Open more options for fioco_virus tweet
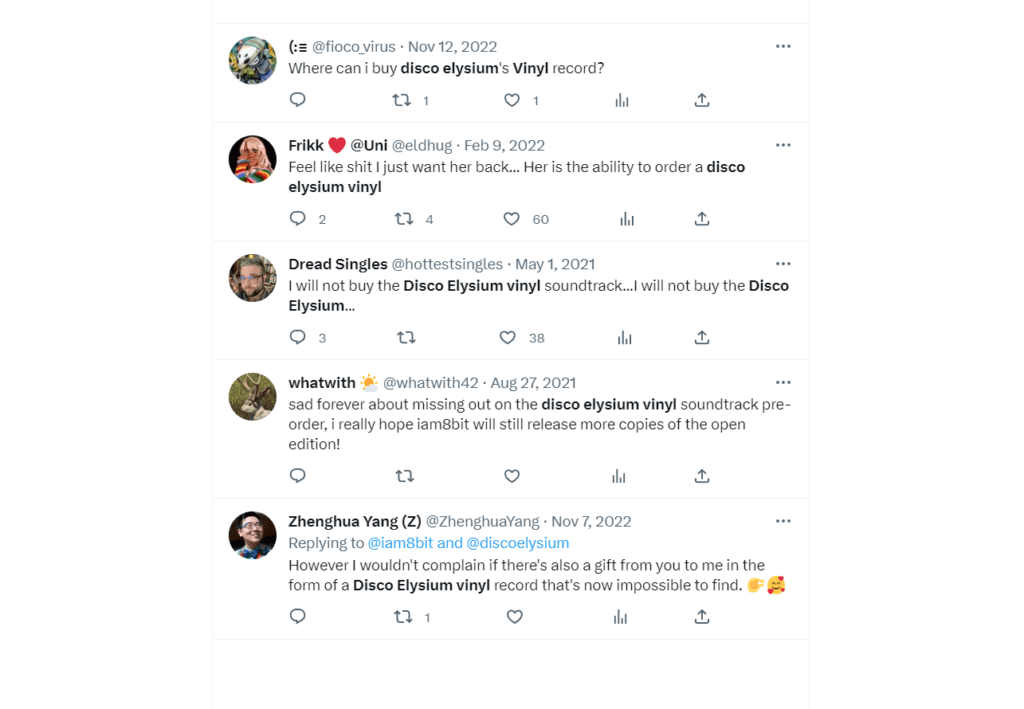 [x=783, y=46]
